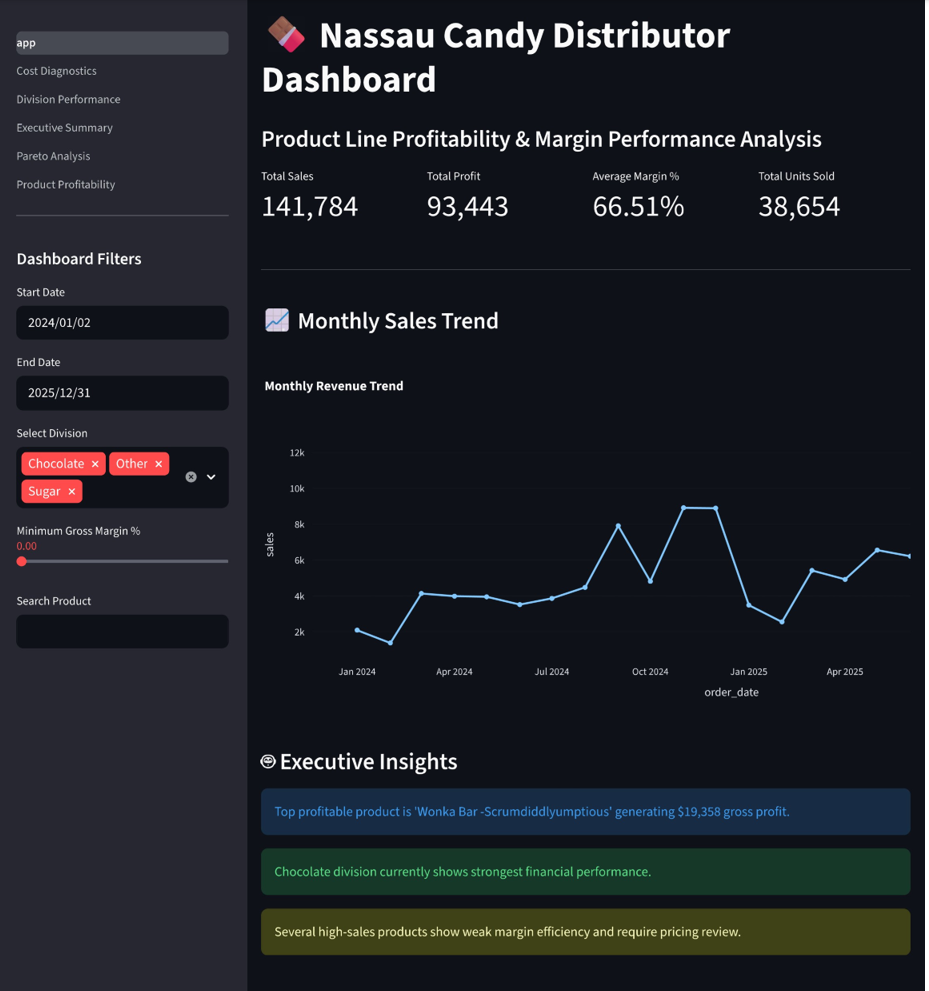Screen dimensions: 929x991
Task: Click the Jan 2024 axis label
Action: pyautogui.click(x=357, y=672)
